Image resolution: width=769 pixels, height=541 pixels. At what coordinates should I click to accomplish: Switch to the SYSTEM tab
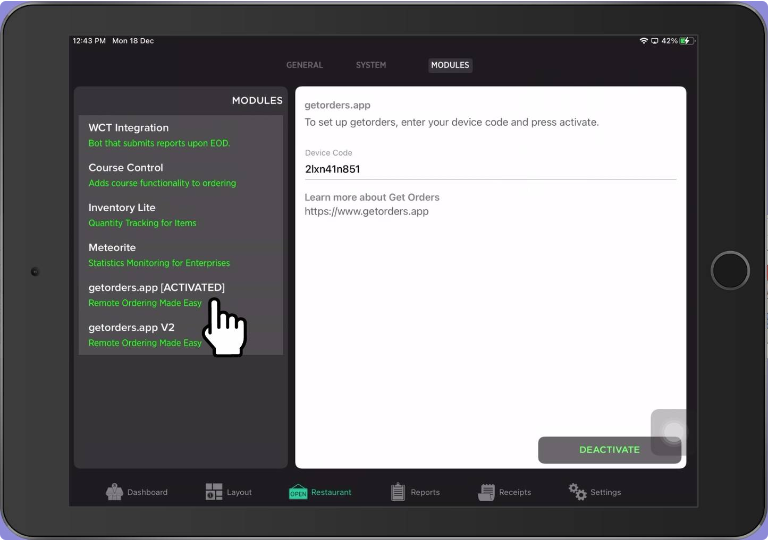tap(371, 65)
